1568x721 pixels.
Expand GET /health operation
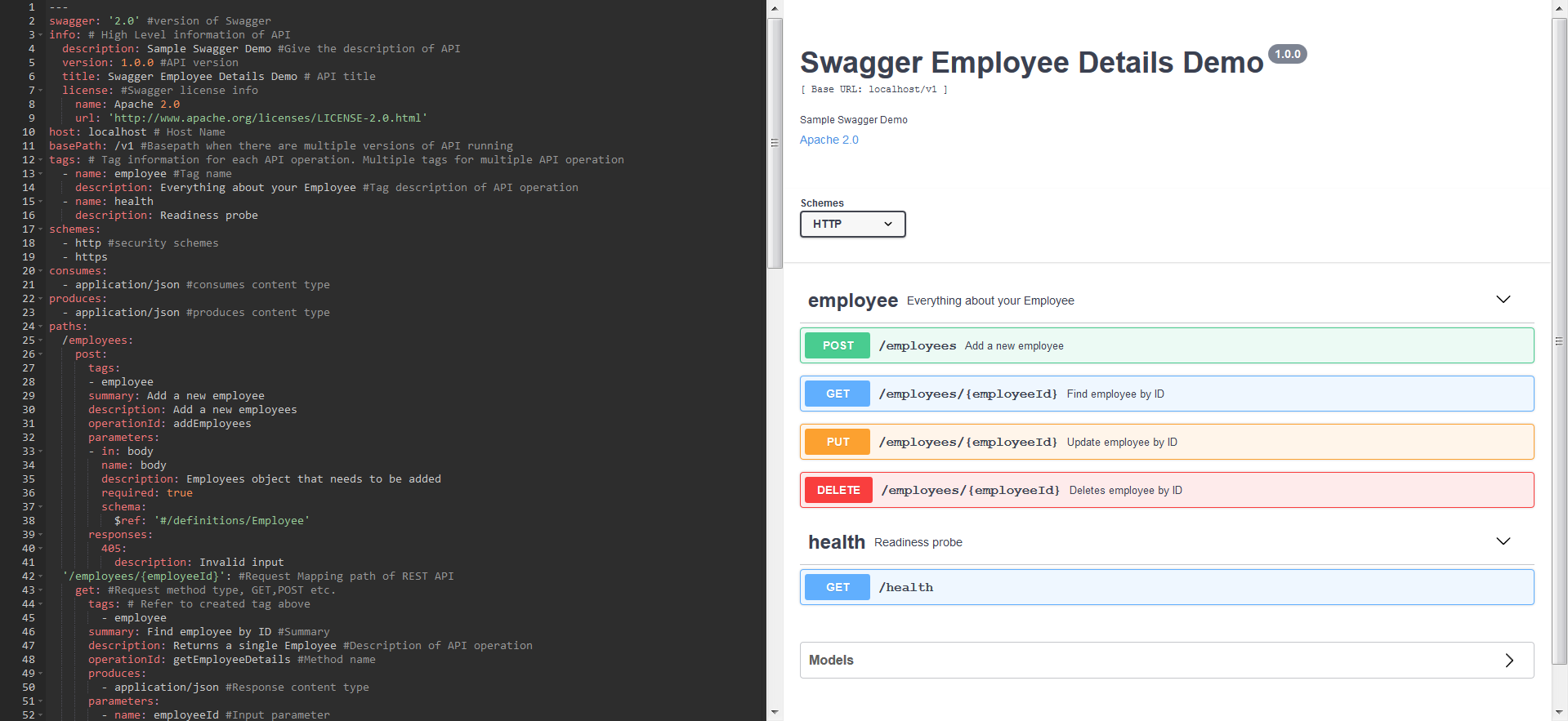1166,587
